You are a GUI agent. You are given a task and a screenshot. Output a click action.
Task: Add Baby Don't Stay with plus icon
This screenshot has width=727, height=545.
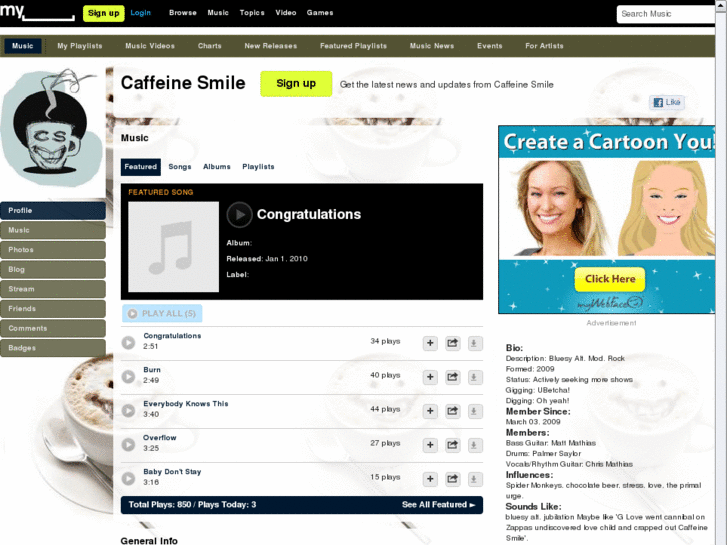[x=430, y=479]
